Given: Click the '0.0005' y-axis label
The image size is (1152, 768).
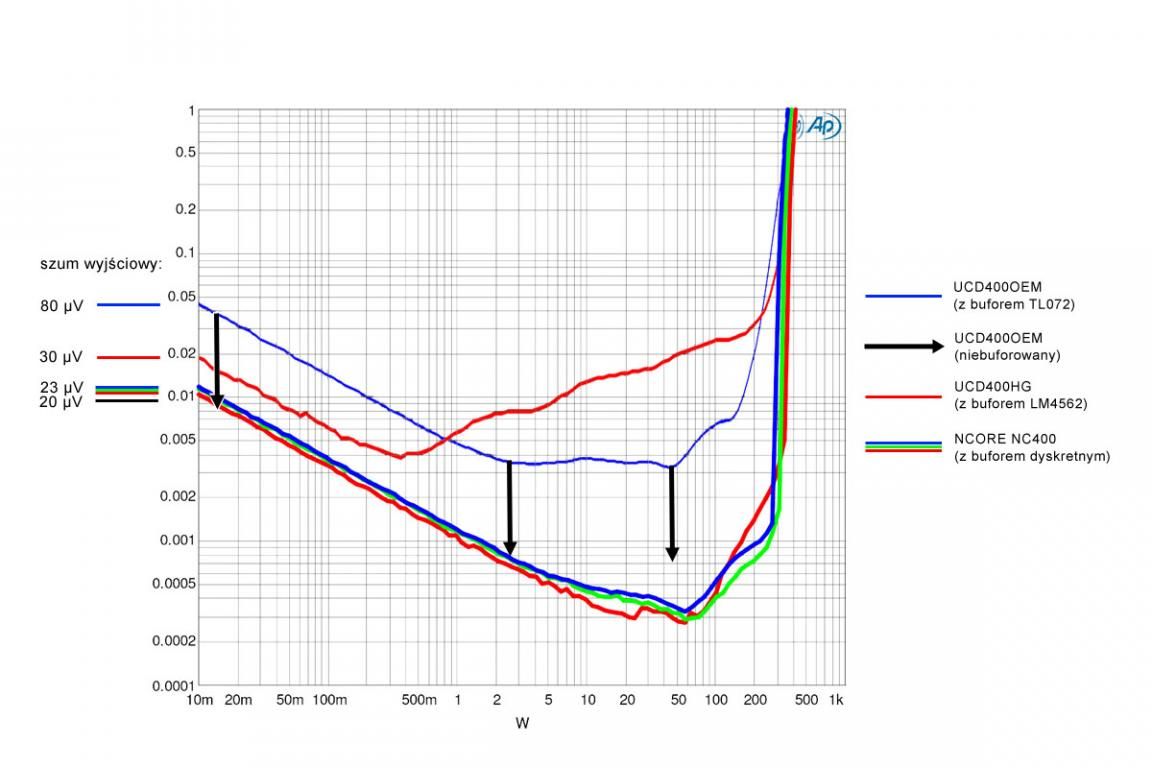Looking at the screenshot, I should click(x=175, y=584).
